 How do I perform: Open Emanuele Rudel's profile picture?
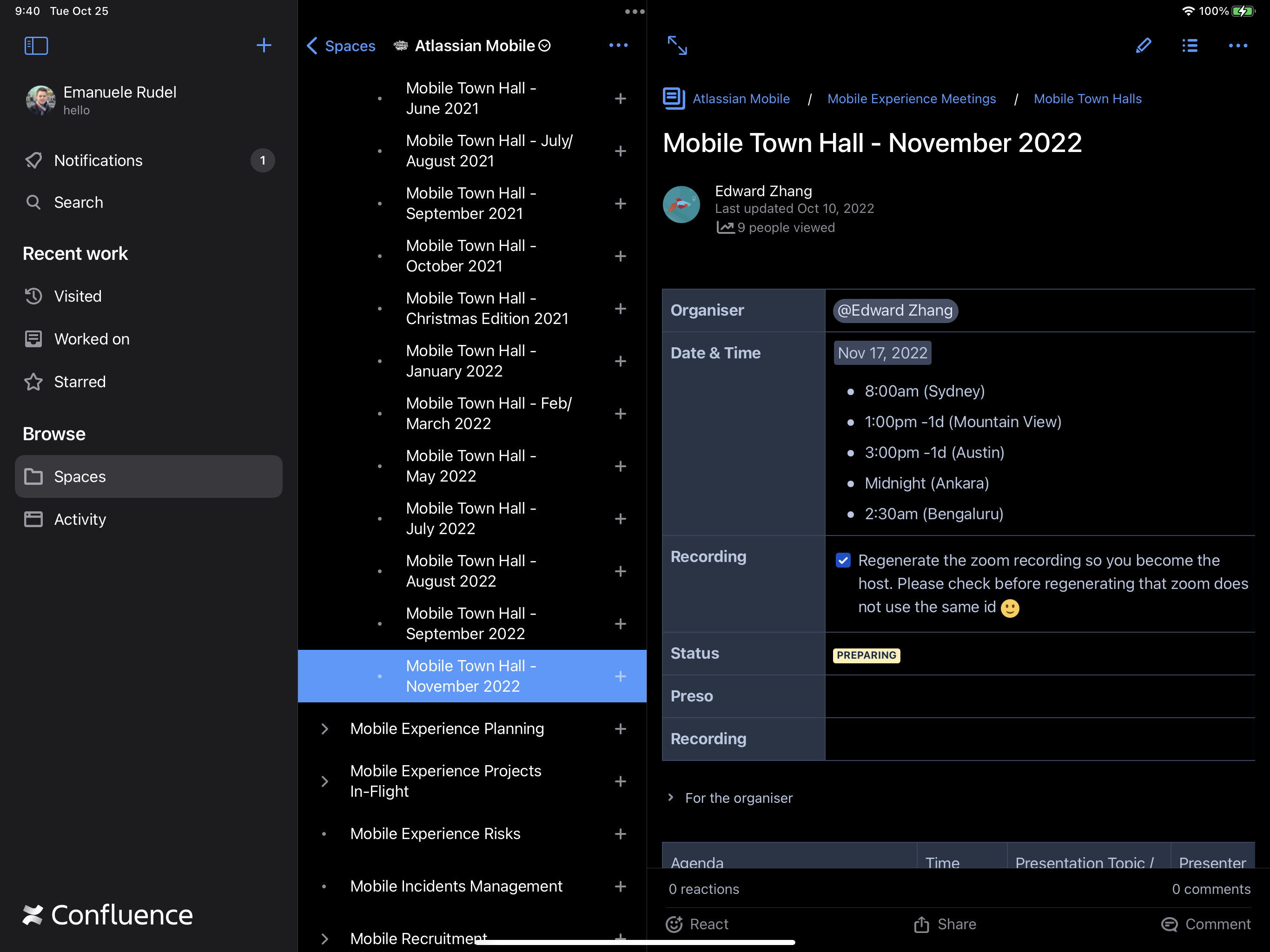pyautogui.click(x=41, y=100)
